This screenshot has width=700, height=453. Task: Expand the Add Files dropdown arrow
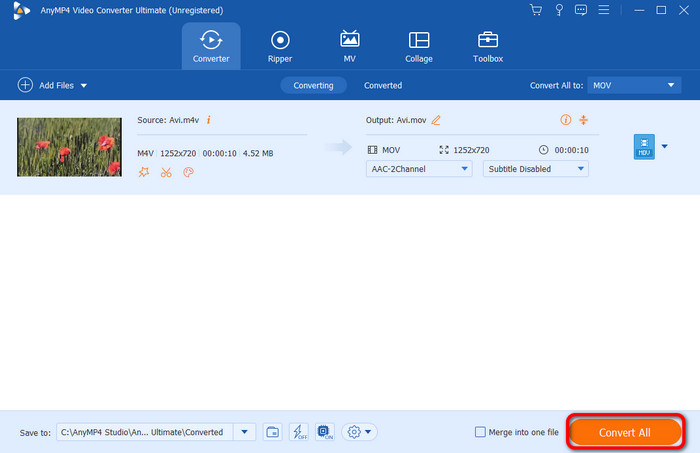pyautogui.click(x=84, y=85)
